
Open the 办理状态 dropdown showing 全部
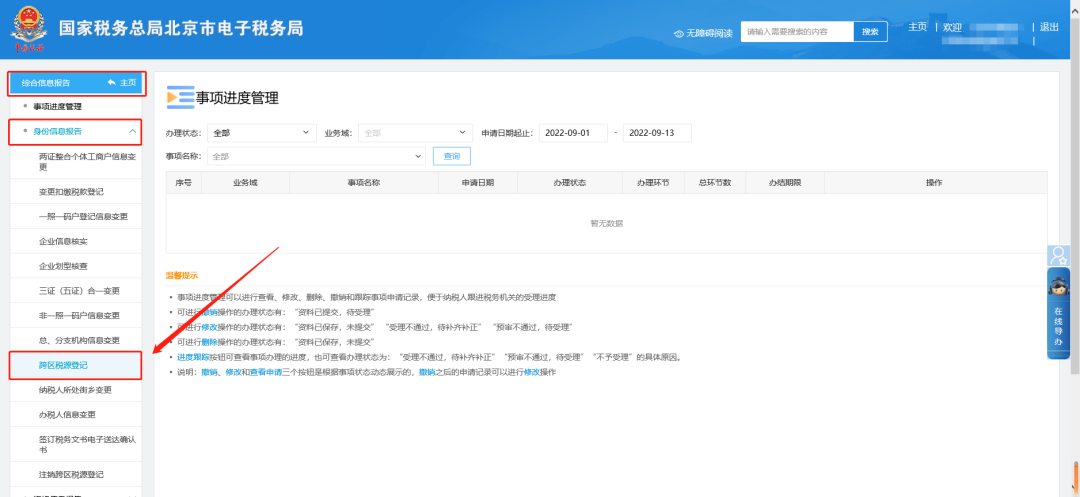261,133
